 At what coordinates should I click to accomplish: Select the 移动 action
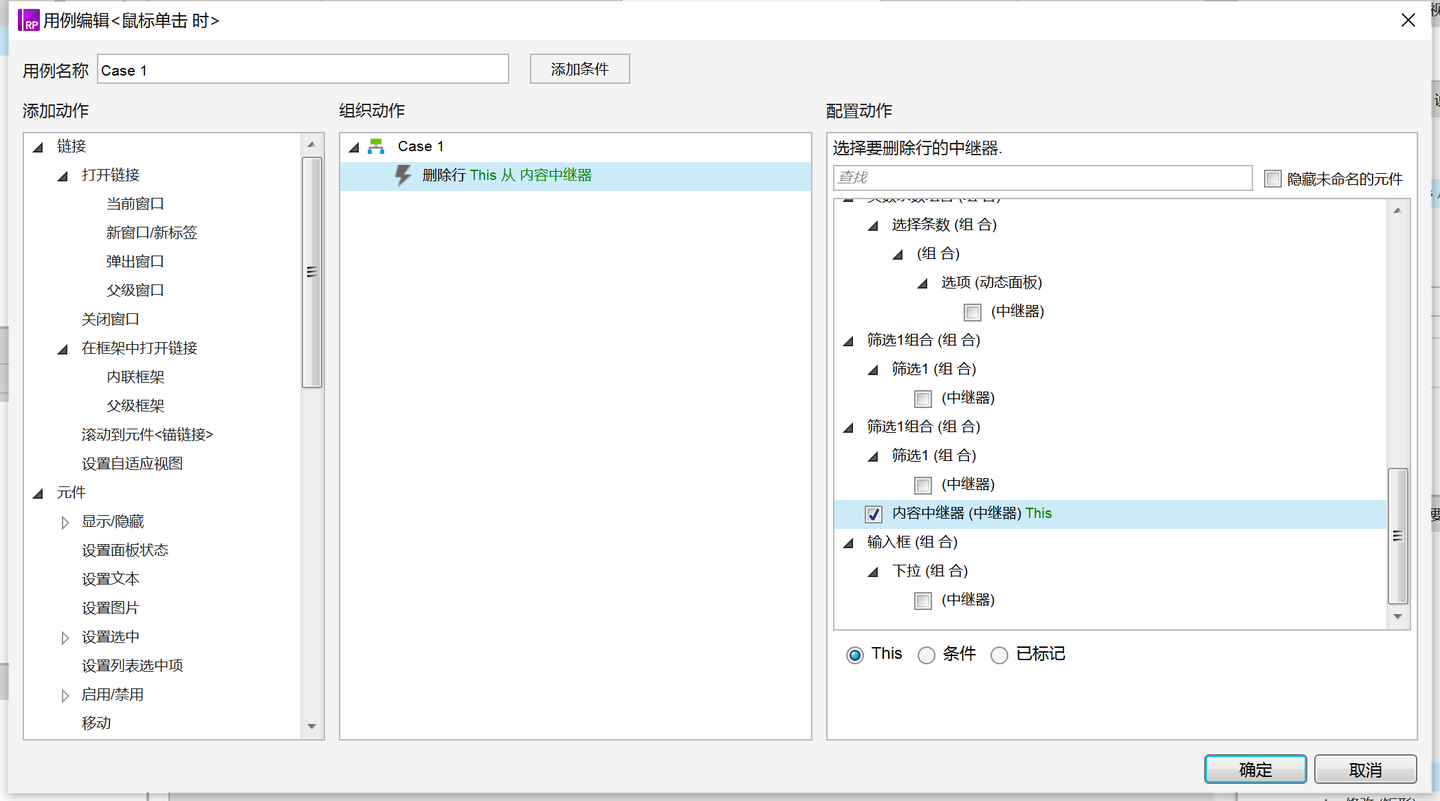(x=96, y=724)
